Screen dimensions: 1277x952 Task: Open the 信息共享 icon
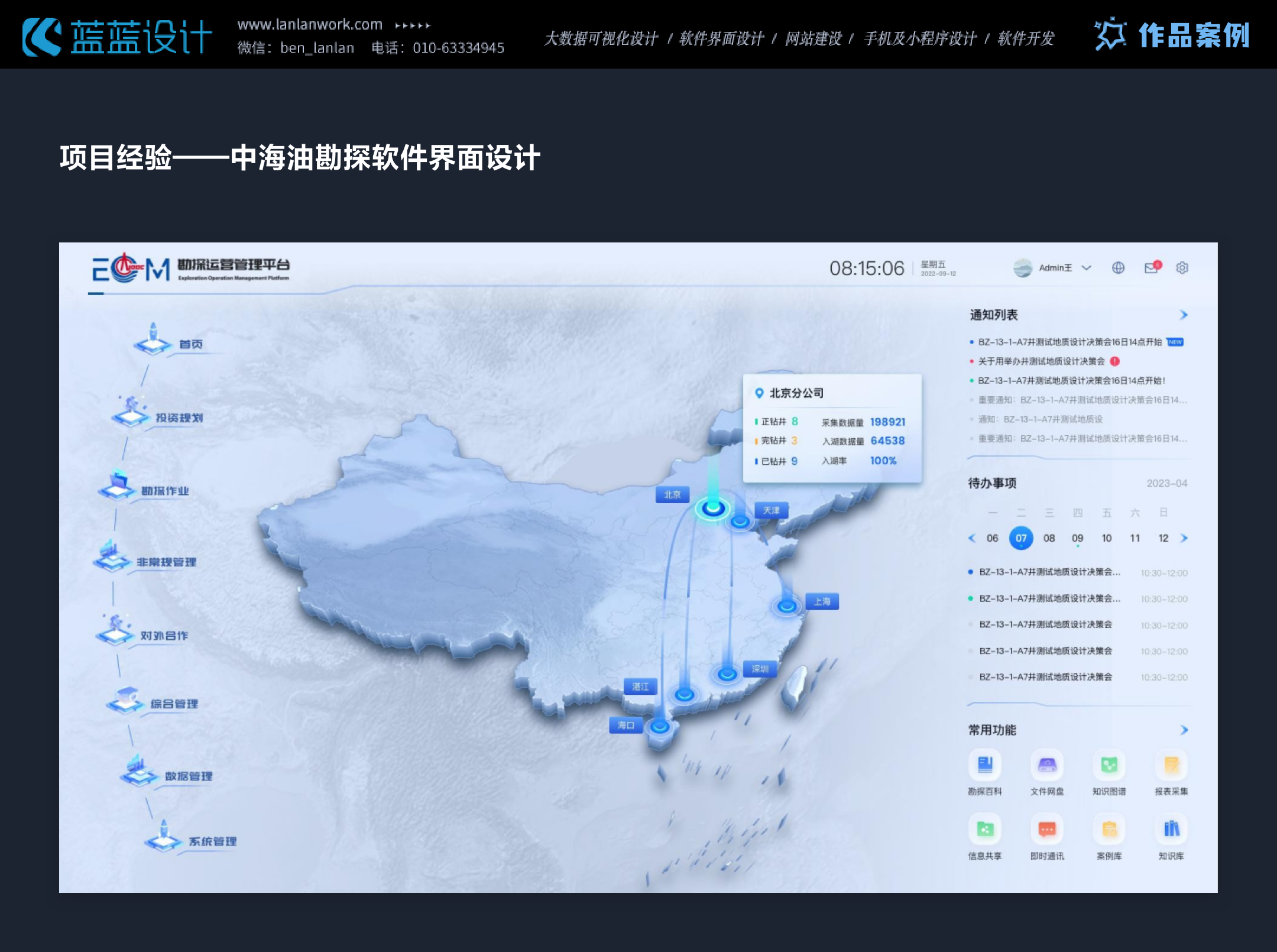pyautogui.click(x=984, y=829)
